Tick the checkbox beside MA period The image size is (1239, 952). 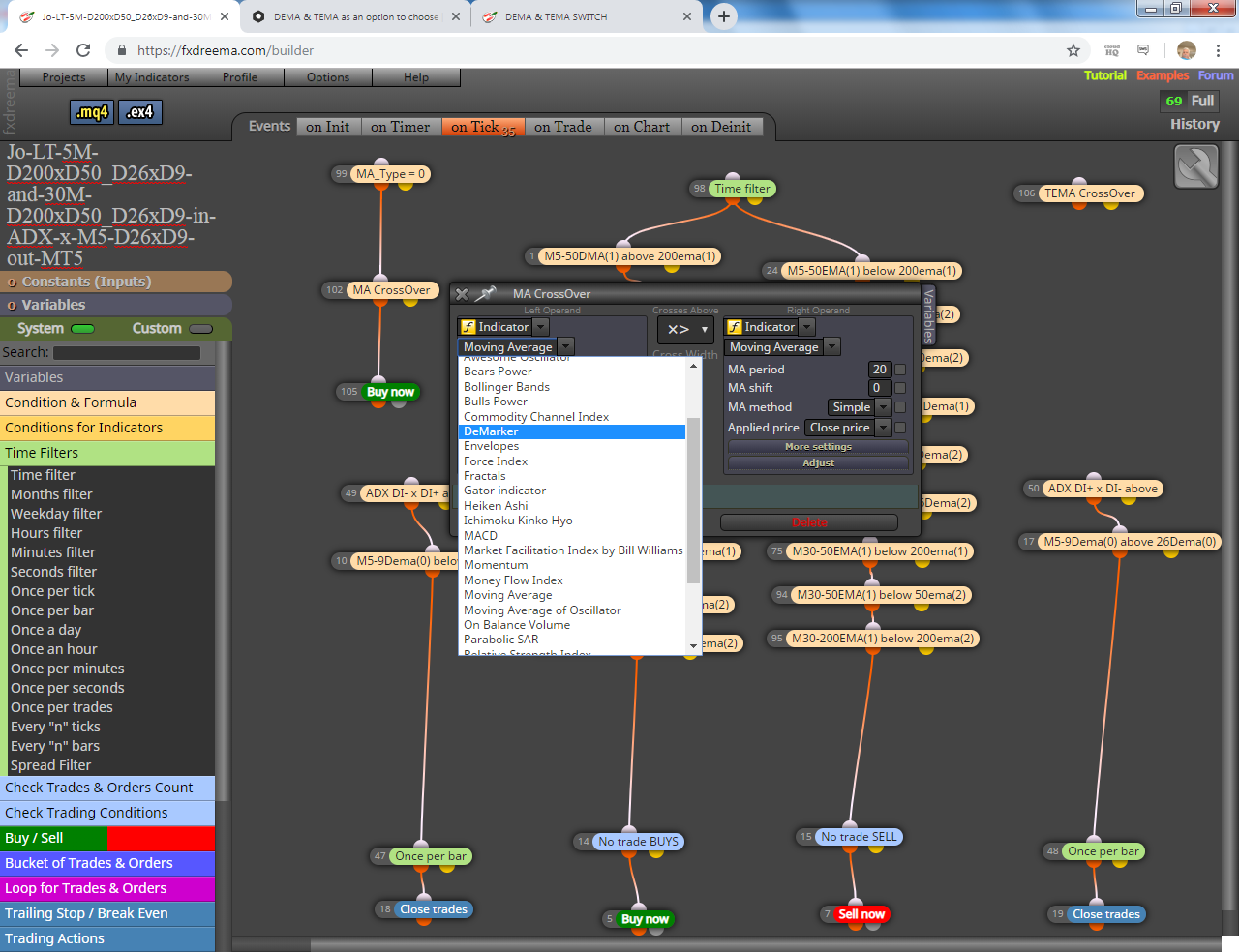(900, 370)
